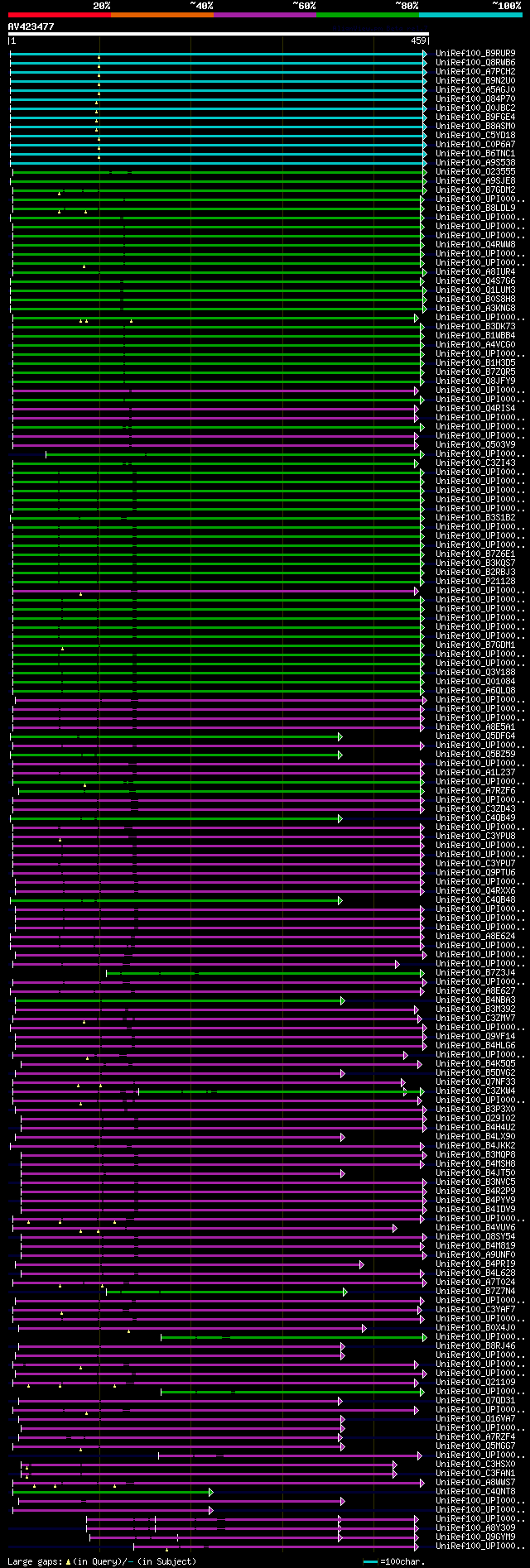Select the UniRef100_Q4RWW8 label
Image resolution: width=530 pixels, height=1568 pixels.
[475, 245]
